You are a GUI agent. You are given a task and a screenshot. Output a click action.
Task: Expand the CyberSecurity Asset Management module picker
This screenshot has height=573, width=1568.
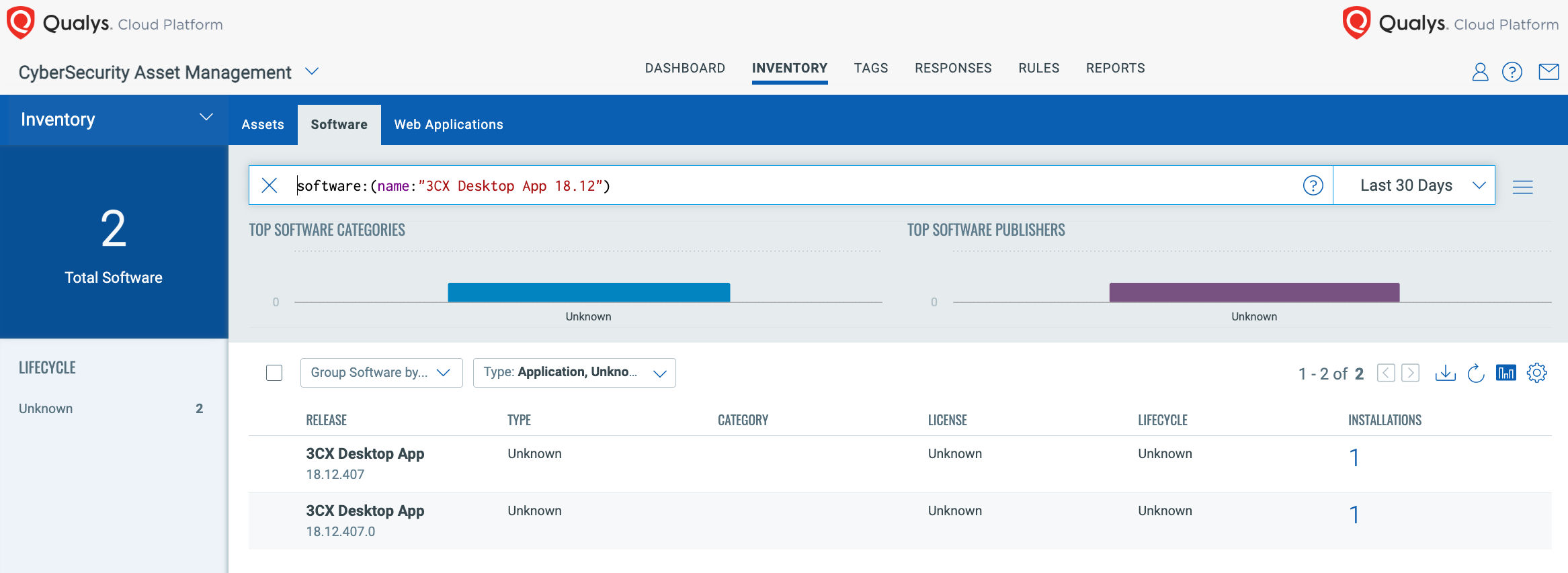(312, 71)
